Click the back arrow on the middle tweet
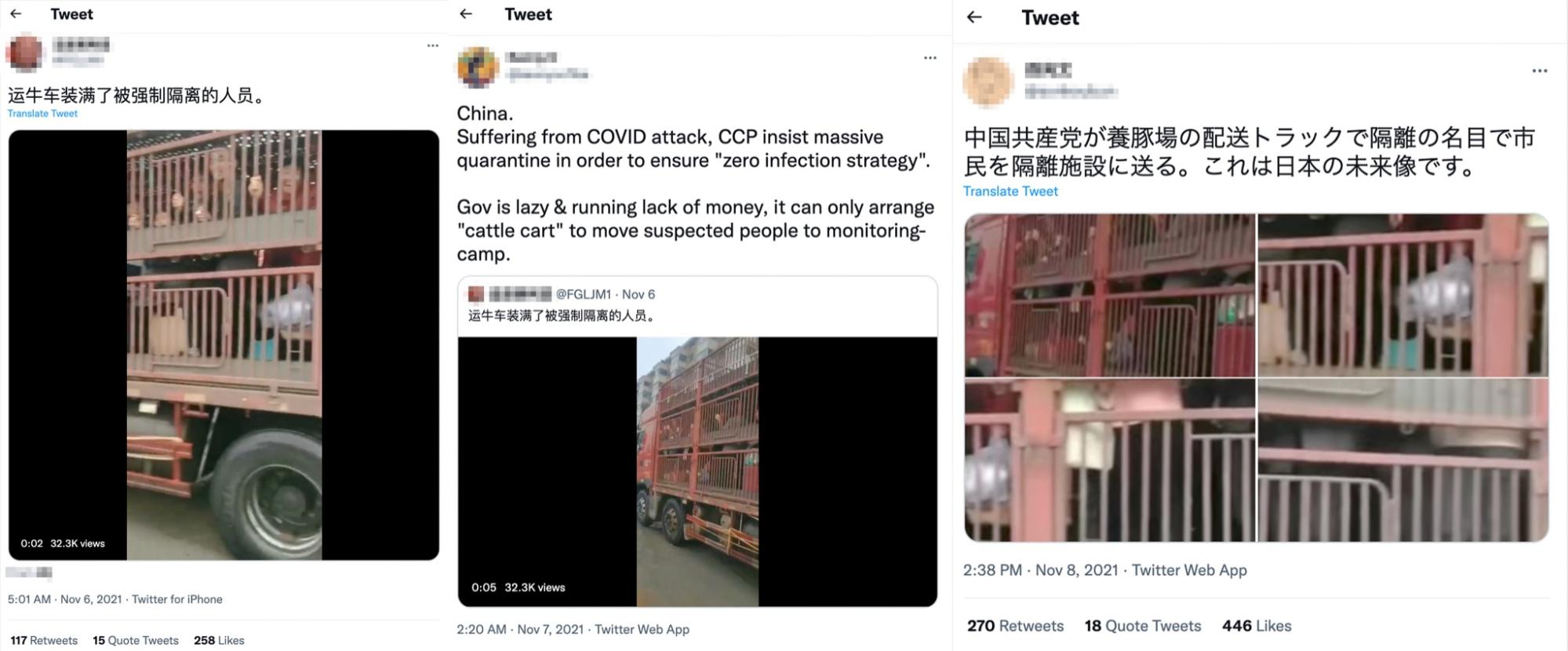Image resolution: width=1568 pixels, height=651 pixels. (466, 14)
